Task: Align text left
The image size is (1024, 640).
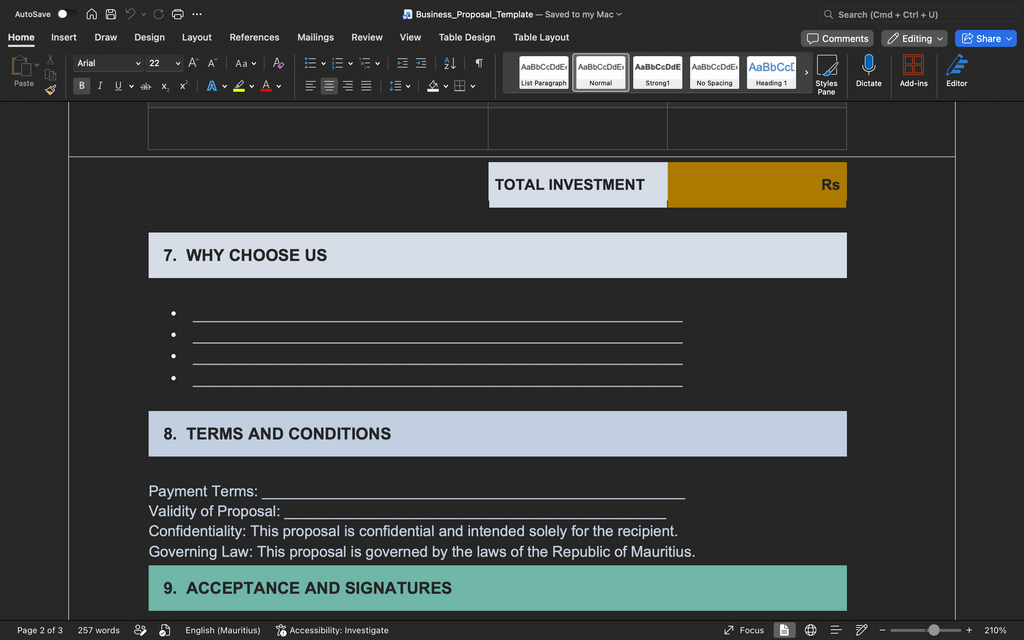Action: point(310,86)
